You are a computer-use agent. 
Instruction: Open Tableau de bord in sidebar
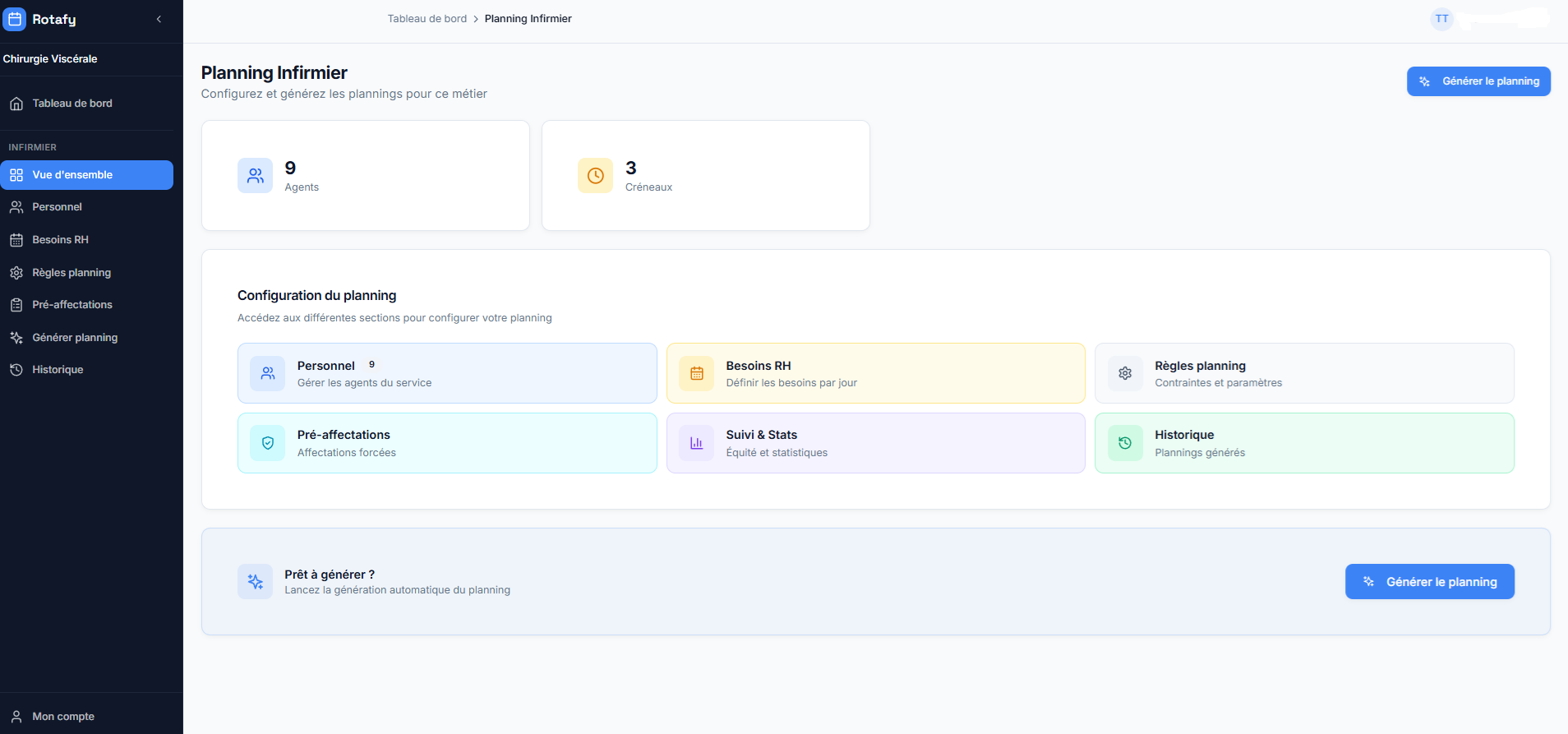[x=72, y=104]
